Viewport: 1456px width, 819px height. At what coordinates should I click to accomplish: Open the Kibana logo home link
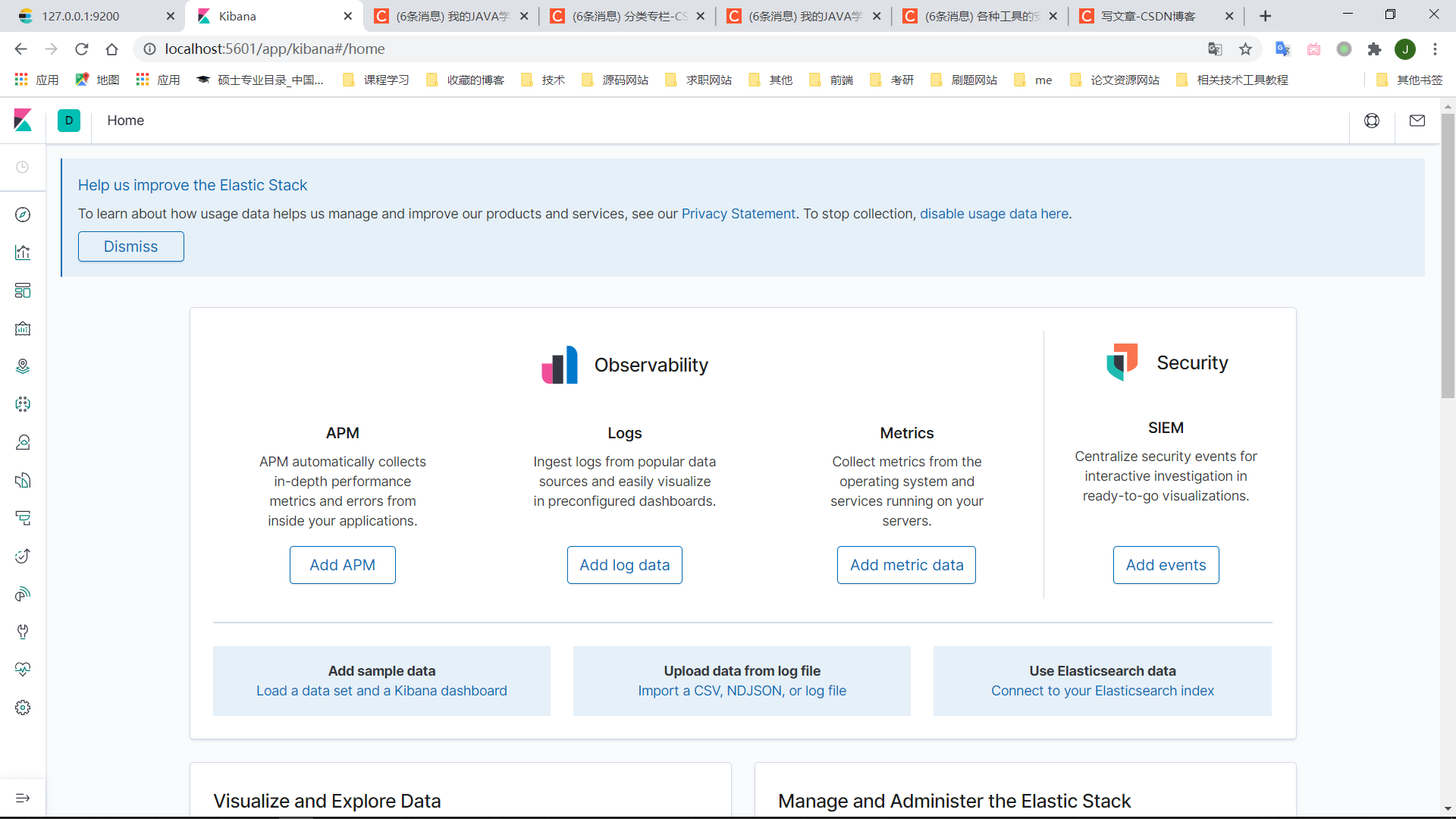23,120
